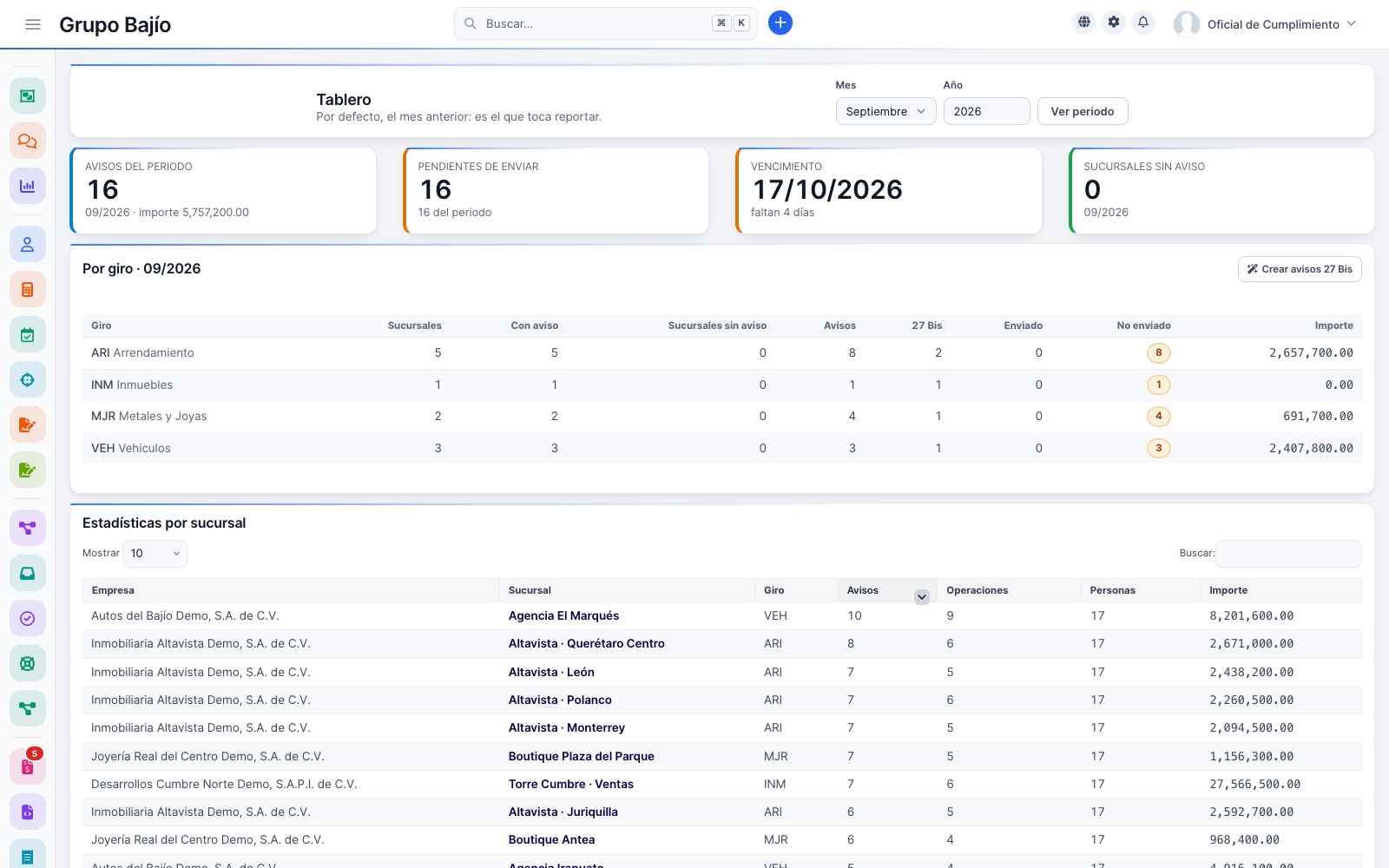
Task: Open Altavista · Querétaro Centro branch link
Action: click(x=587, y=643)
